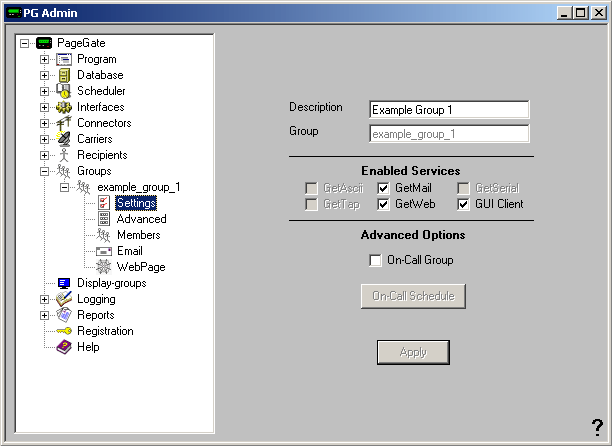Image resolution: width=612 pixels, height=446 pixels.
Task: Collapse the Groups node
Action: point(44,171)
